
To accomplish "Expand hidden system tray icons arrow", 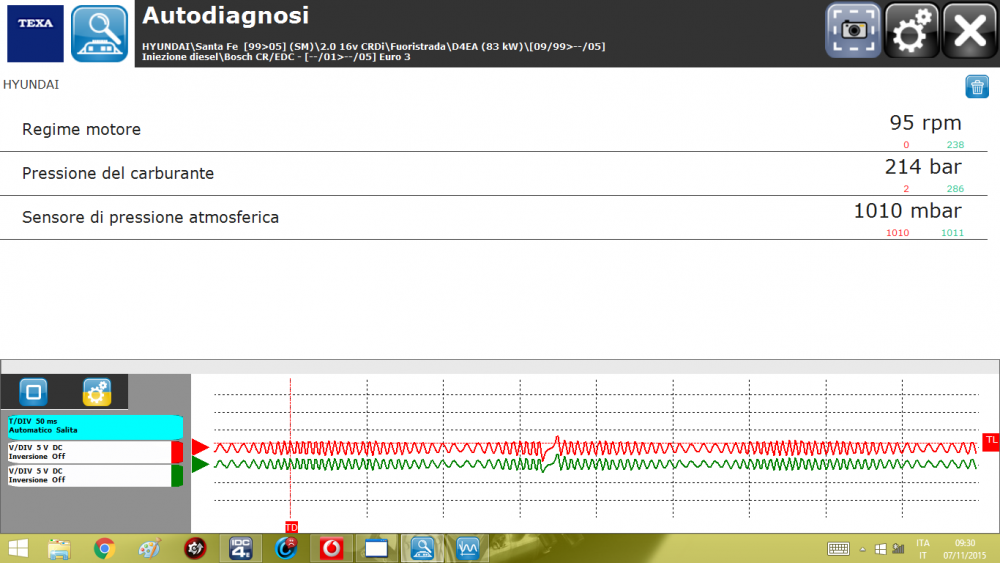I will click(862, 548).
